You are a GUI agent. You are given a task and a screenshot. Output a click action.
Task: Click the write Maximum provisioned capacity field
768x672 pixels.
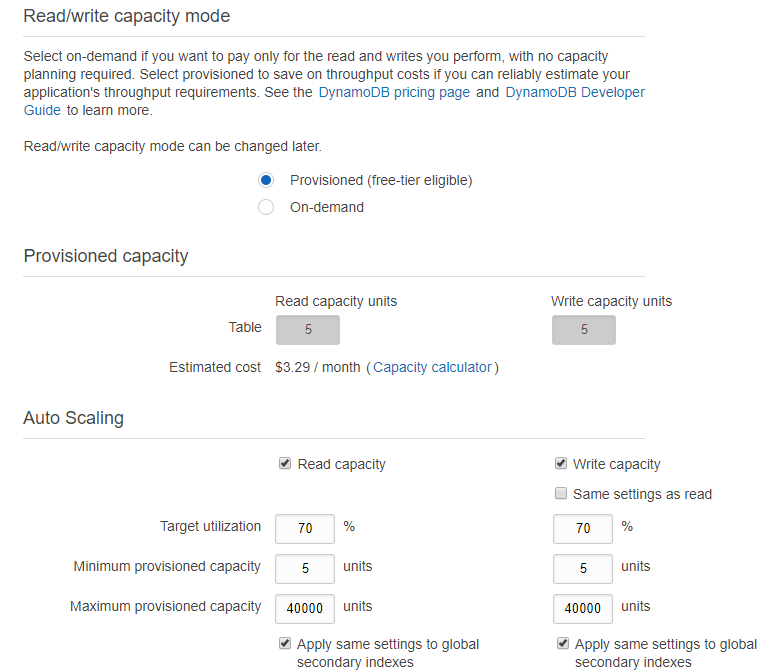click(x=583, y=608)
